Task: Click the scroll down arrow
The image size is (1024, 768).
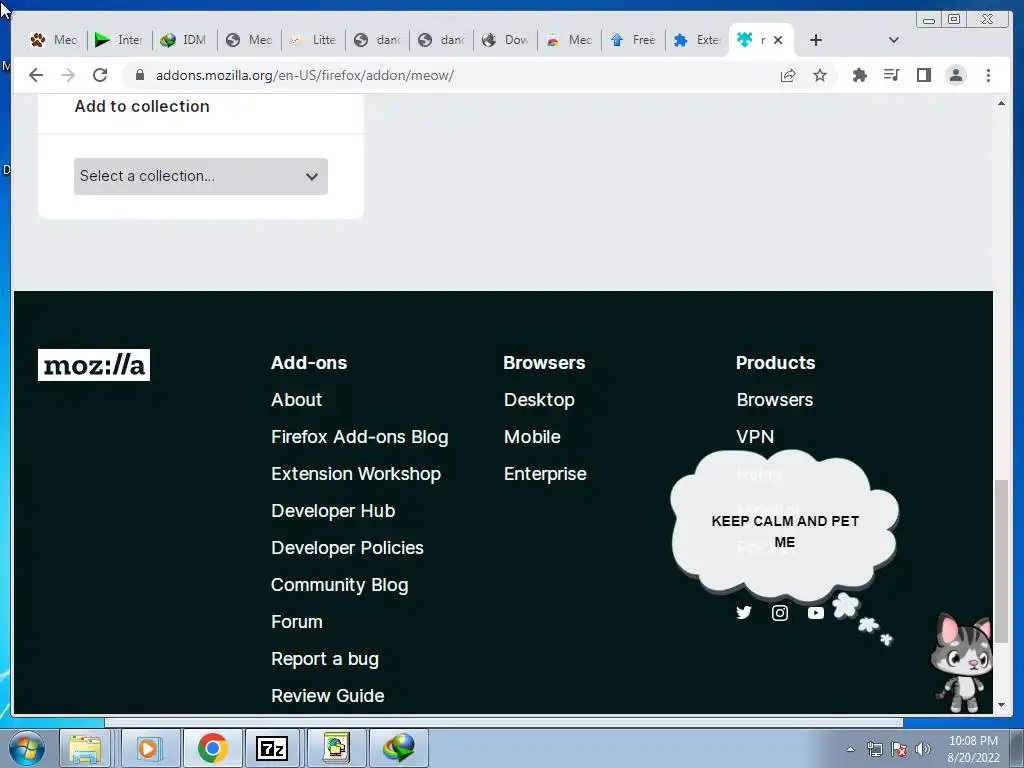Action: [x=1001, y=705]
